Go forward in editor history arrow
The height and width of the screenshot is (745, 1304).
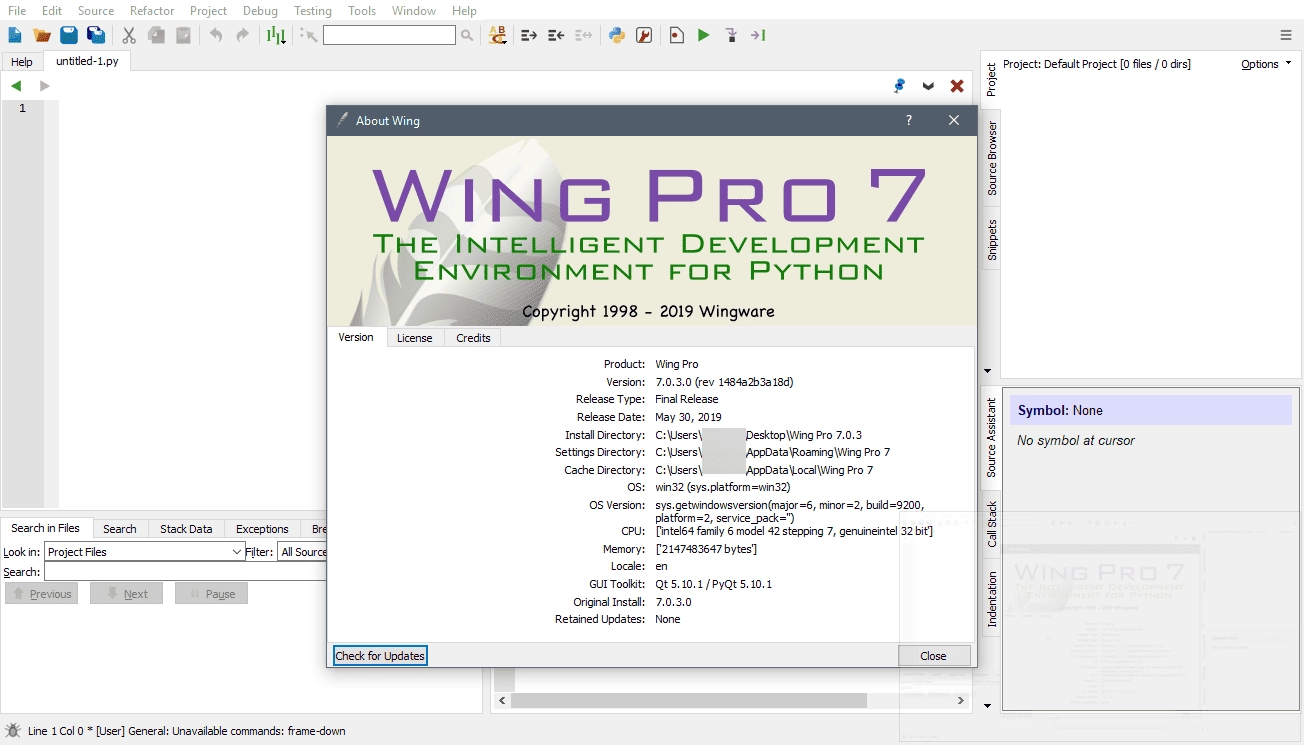[44, 86]
